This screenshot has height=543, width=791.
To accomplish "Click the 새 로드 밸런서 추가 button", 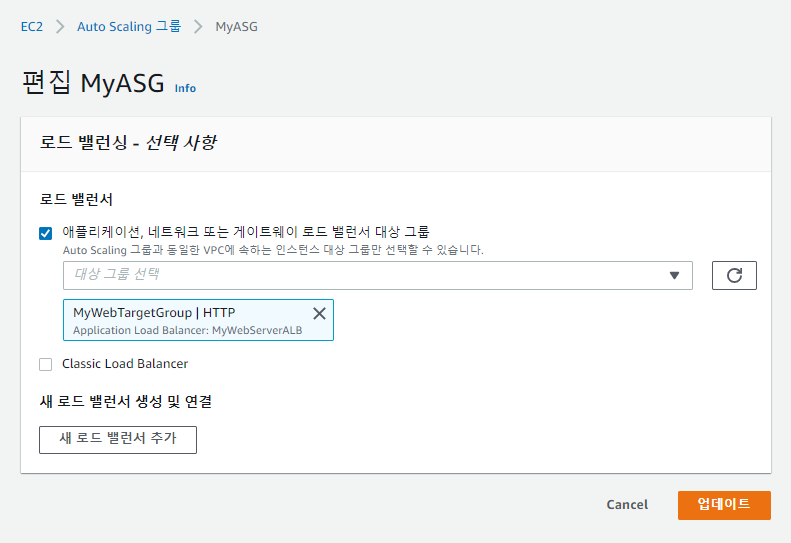I will 118,440.
